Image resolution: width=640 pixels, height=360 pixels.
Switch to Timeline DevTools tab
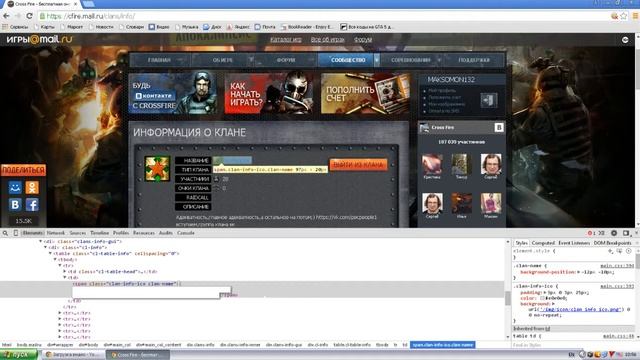[x=99, y=233]
